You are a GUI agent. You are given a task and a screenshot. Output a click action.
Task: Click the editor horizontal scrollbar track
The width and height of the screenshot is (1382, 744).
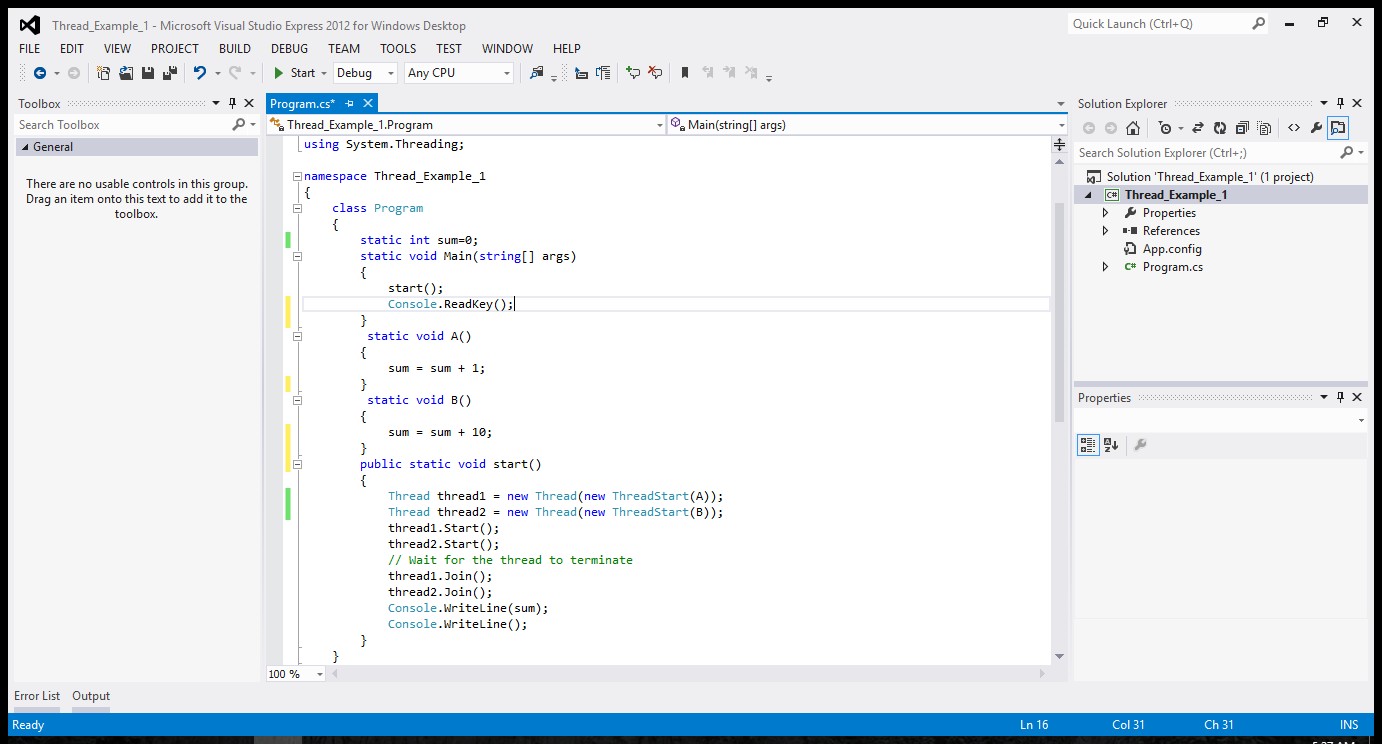point(689,674)
